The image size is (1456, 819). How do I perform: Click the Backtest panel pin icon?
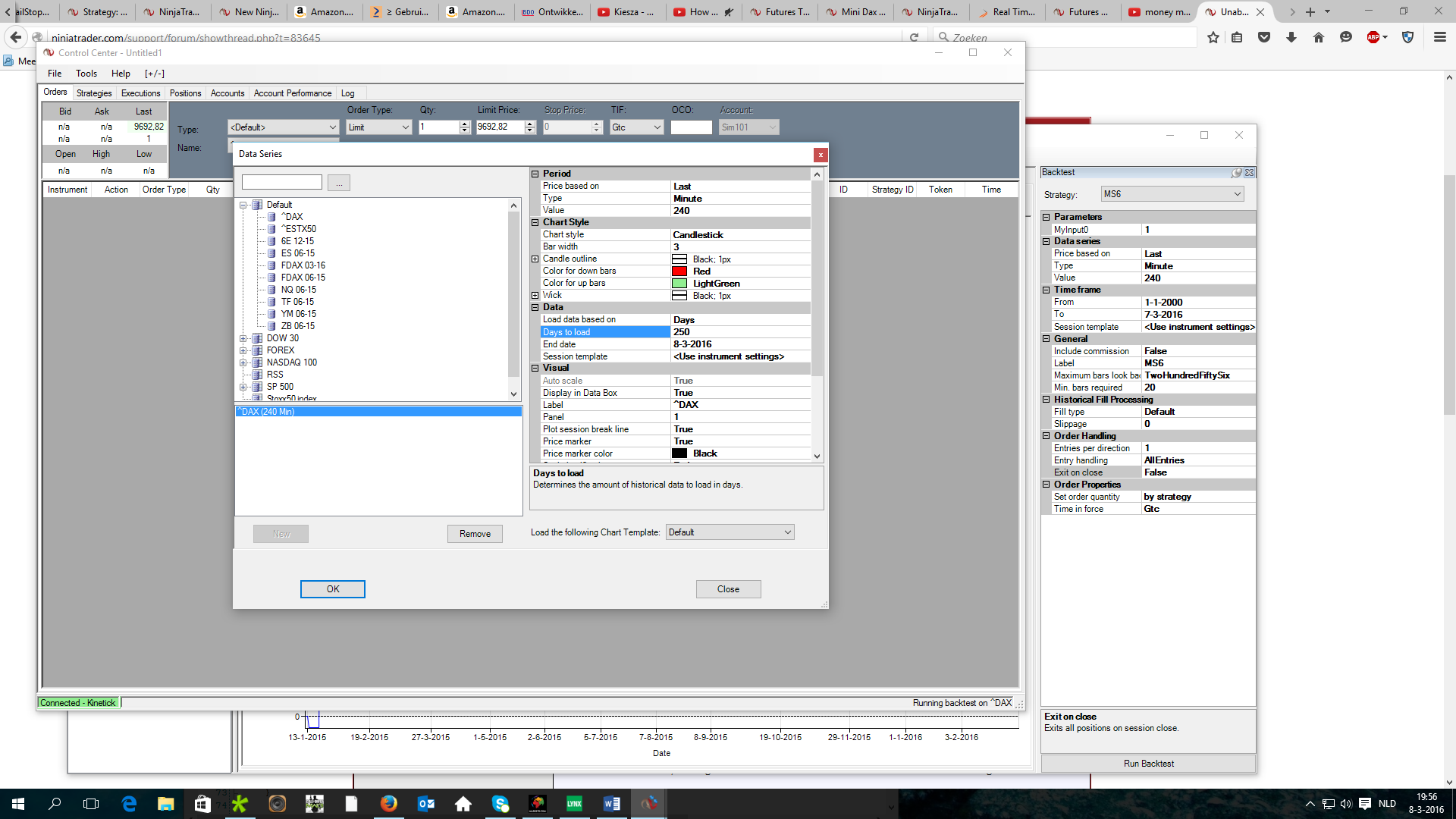pos(1237,173)
